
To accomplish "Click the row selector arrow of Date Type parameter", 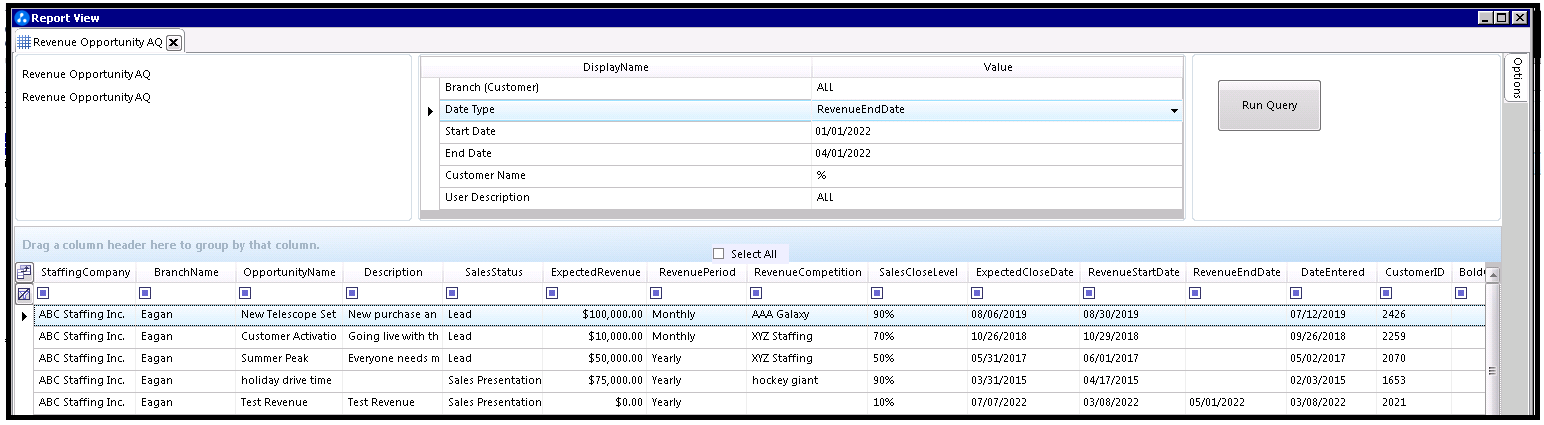I will (430, 110).
